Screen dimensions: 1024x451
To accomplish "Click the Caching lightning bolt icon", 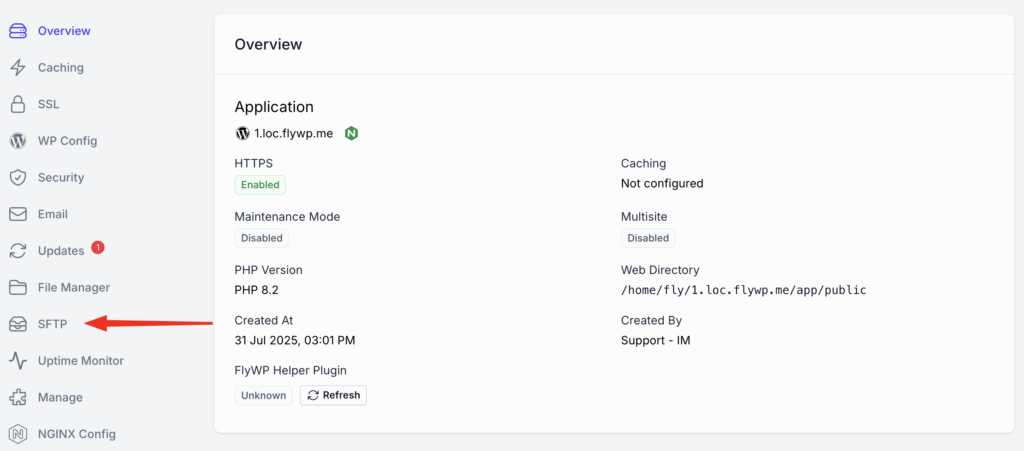I will pos(18,67).
